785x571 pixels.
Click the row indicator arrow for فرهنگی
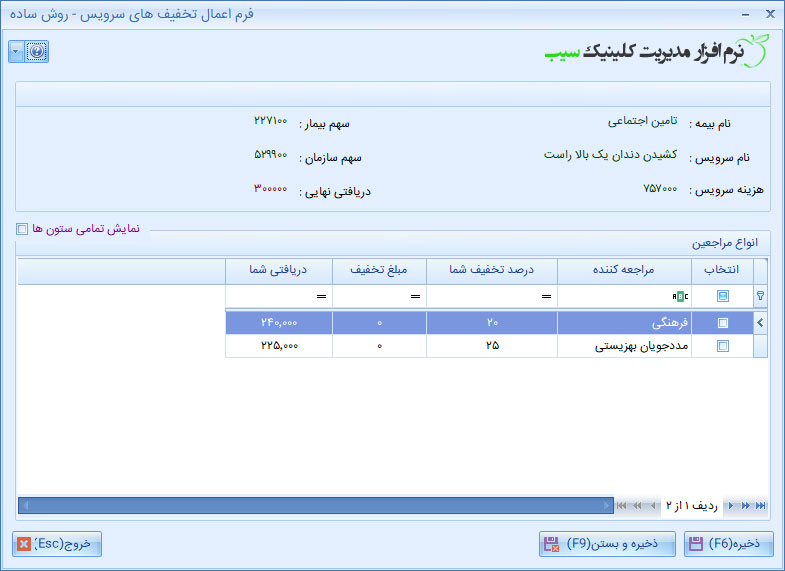click(x=760, y=323)
